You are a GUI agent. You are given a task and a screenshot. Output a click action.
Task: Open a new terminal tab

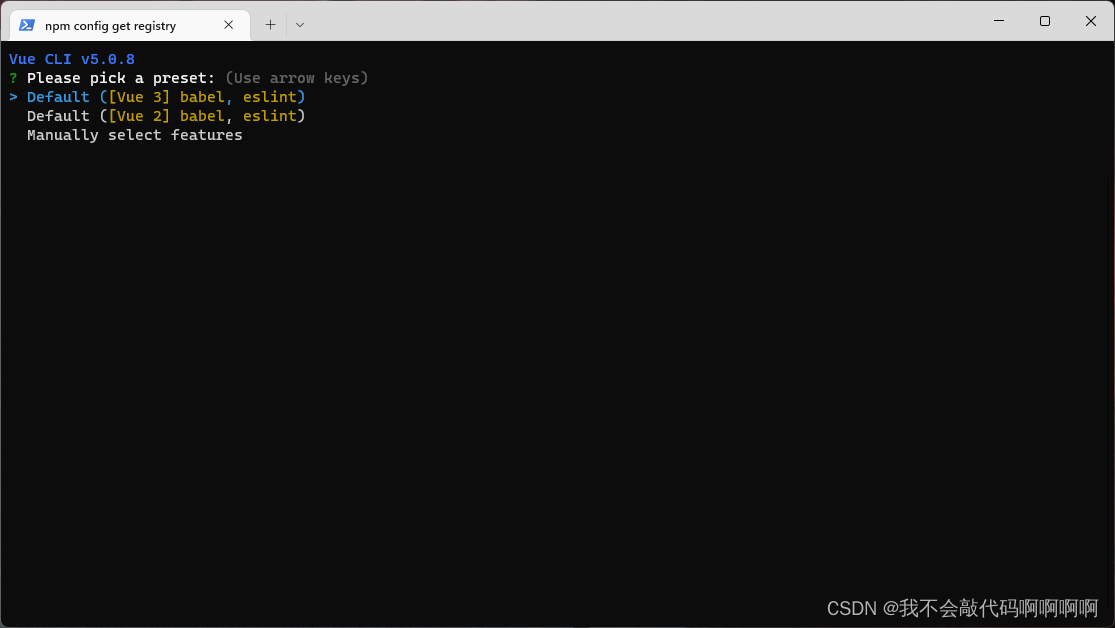pyautogui.click(x=270, y=25)
